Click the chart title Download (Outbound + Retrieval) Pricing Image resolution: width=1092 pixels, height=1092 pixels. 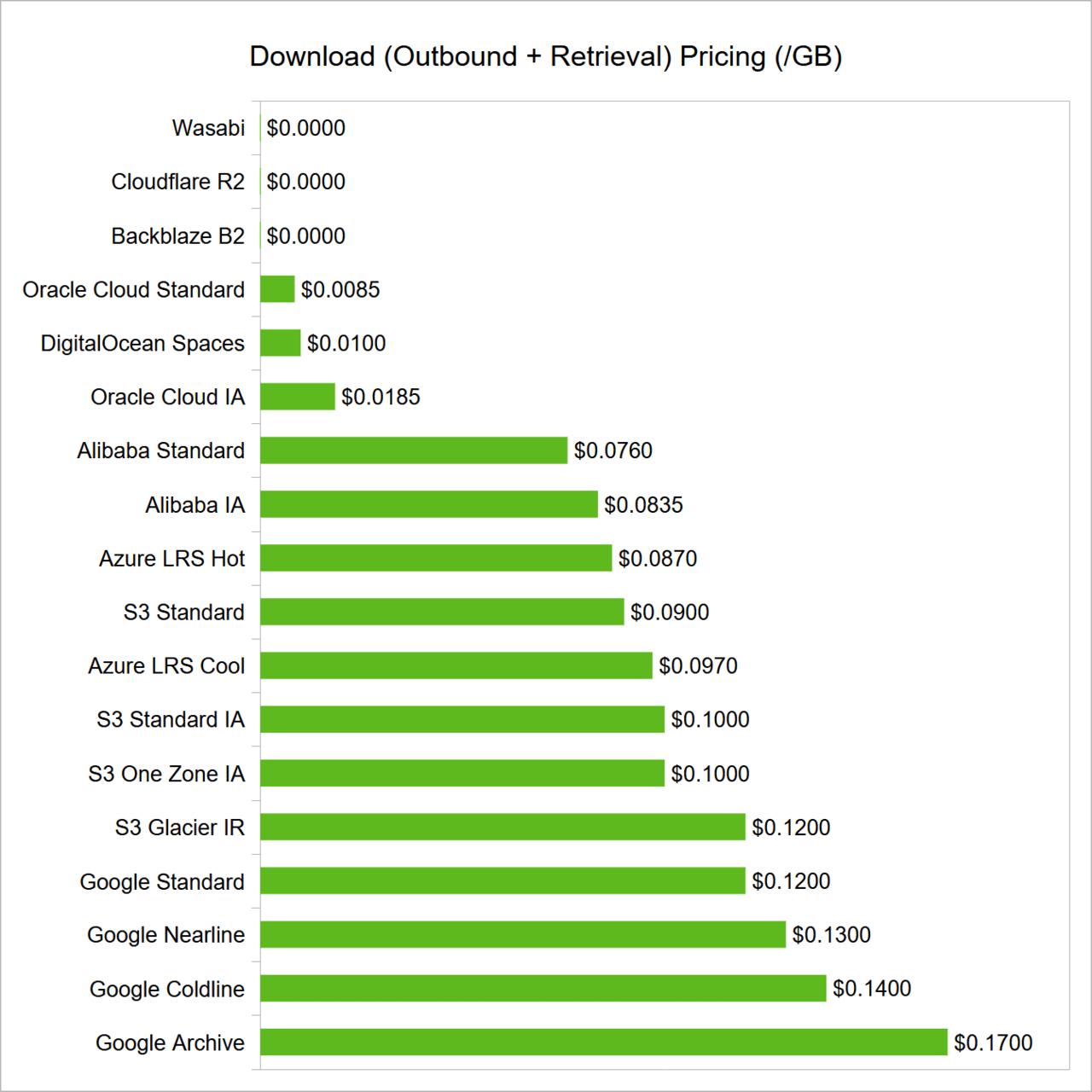[x=546, y=56]
